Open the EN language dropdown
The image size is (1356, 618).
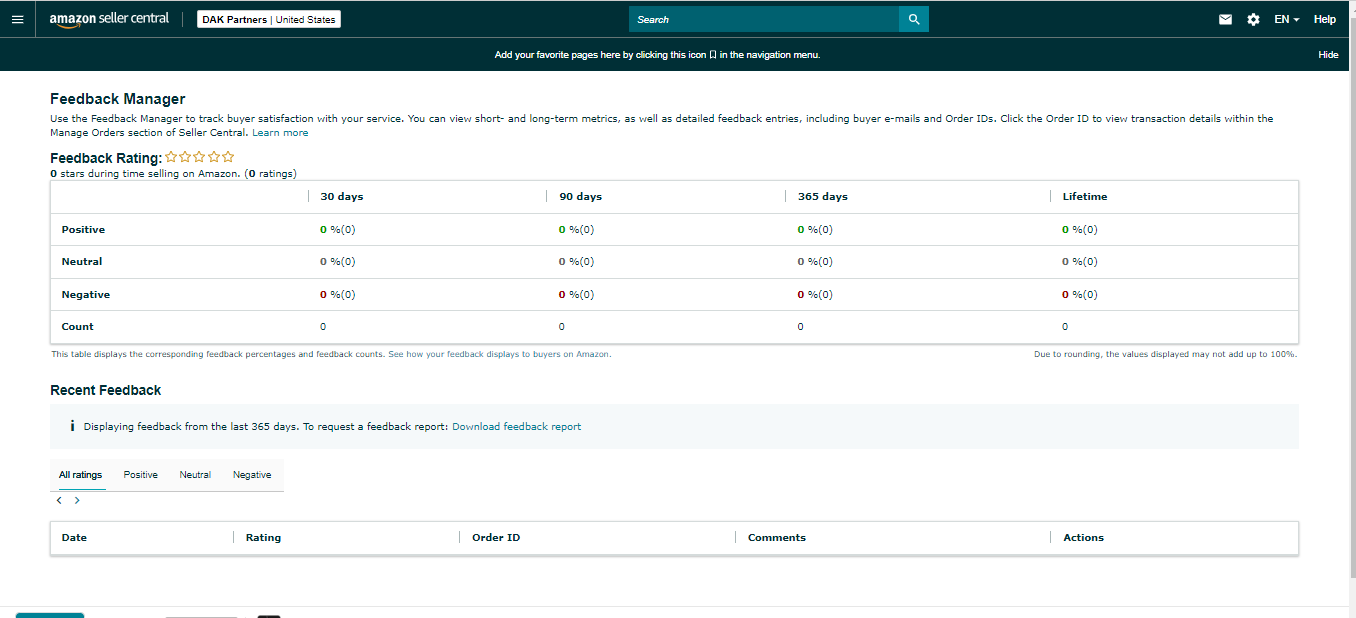(x=1286, y=19)
